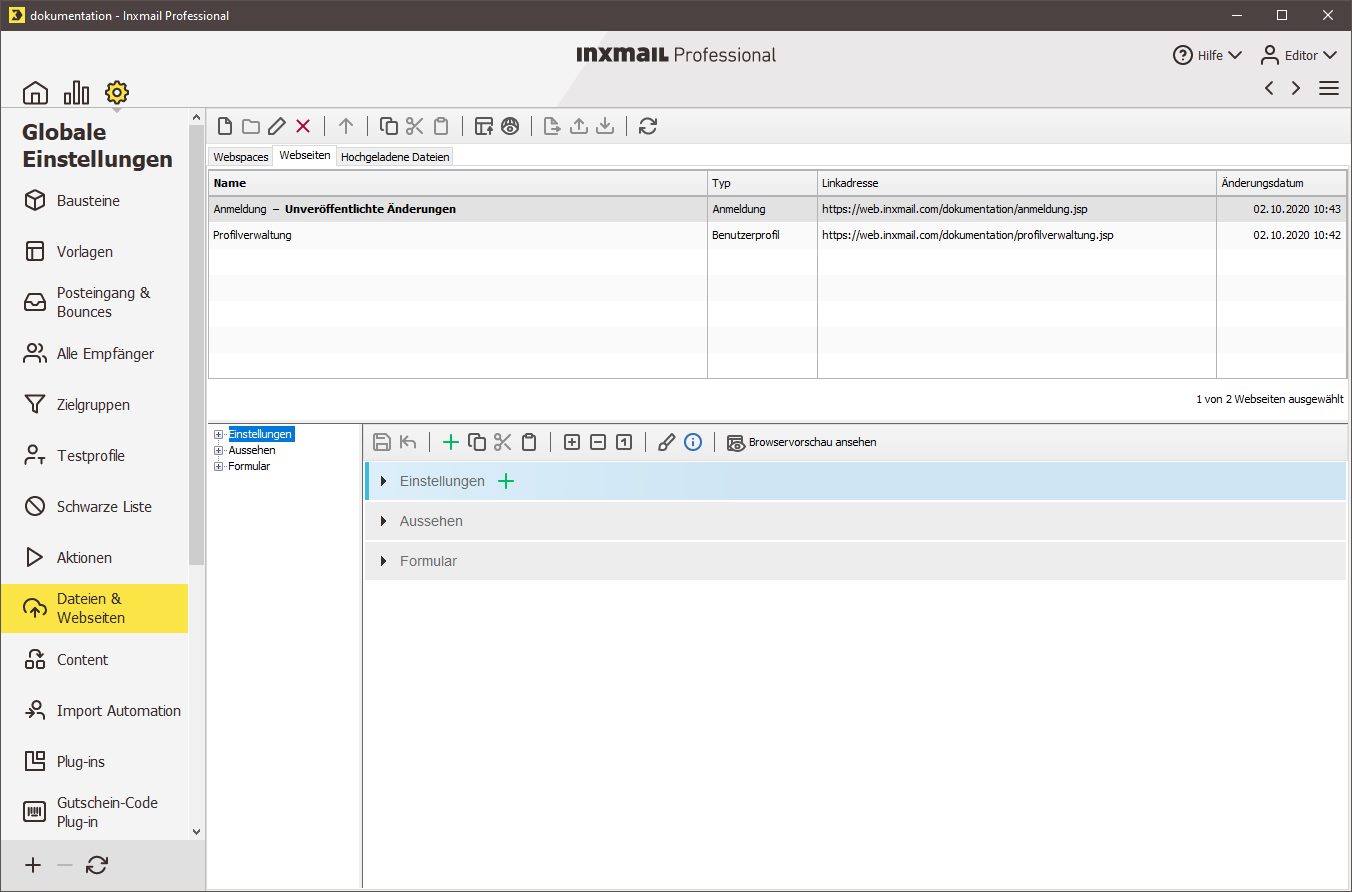Click the boxed number one level icon

[624, 442]
